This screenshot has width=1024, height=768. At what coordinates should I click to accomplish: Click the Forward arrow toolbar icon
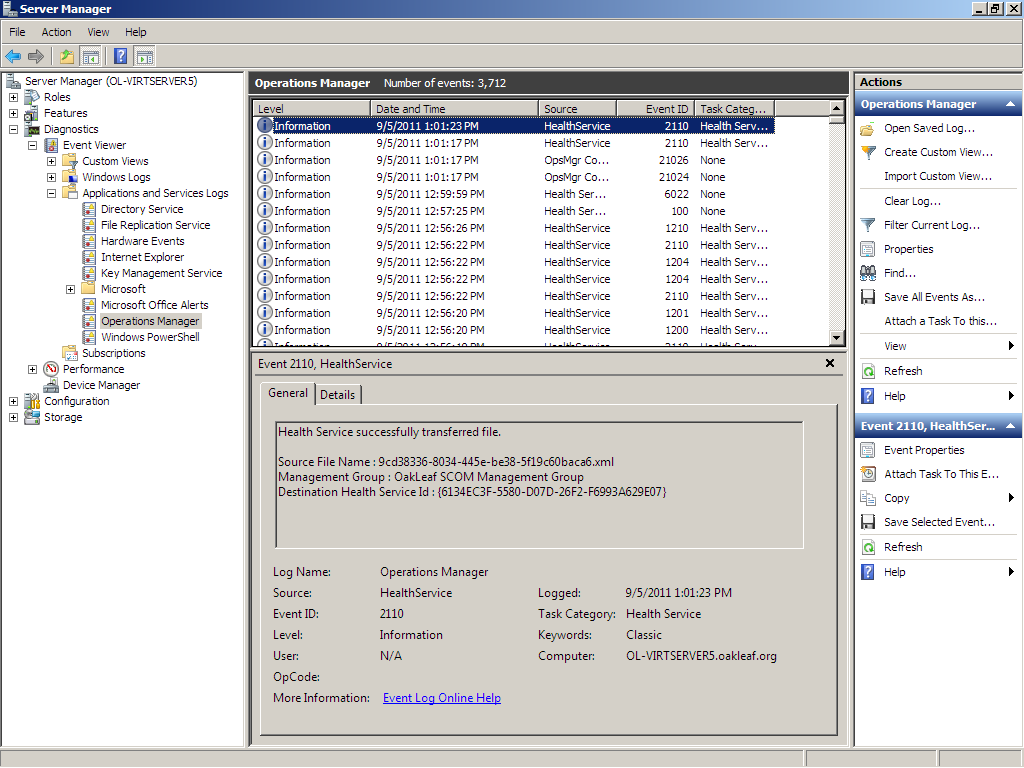coord(36,57)
